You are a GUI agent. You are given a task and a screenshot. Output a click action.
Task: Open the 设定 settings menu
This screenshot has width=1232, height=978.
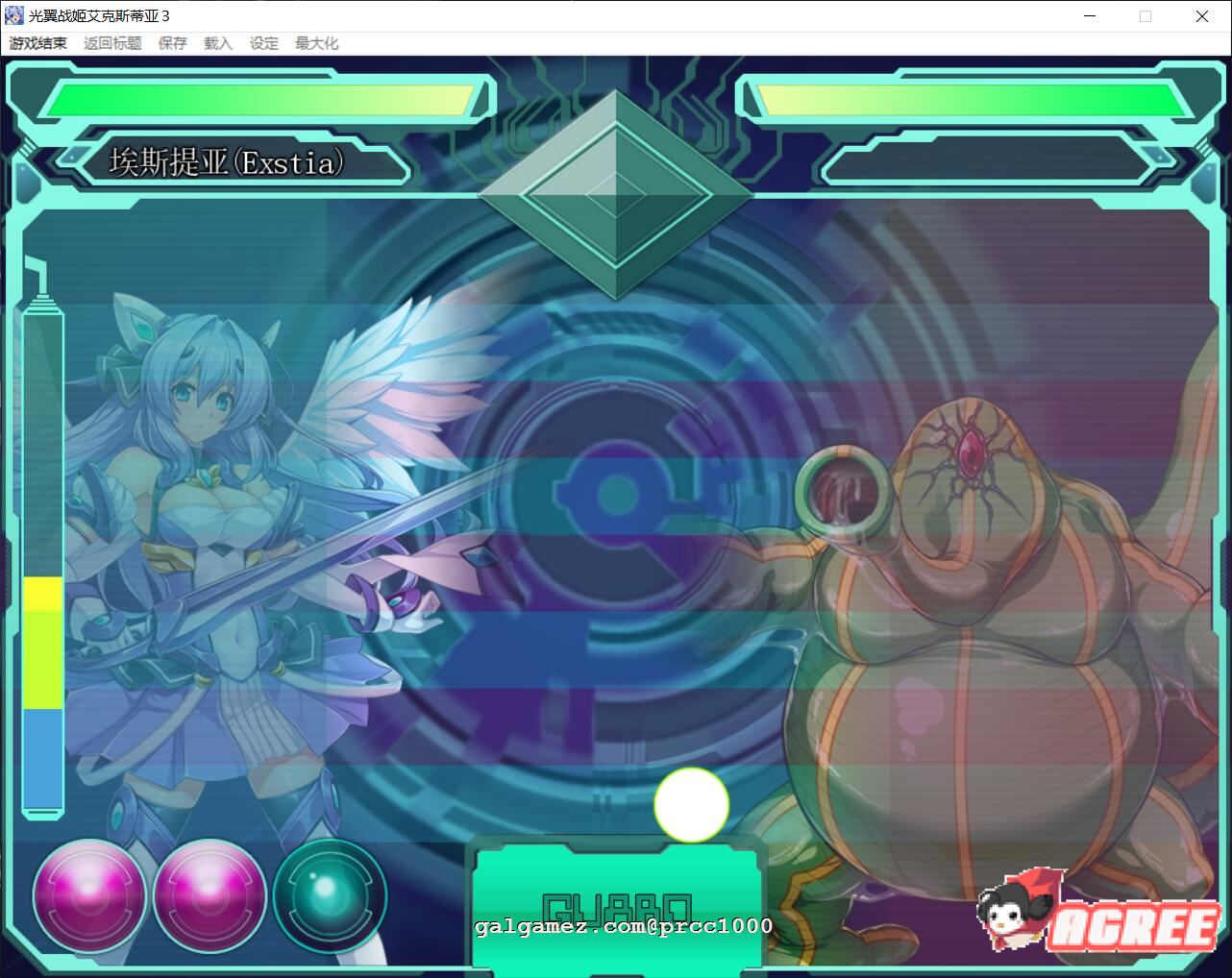coord(264,43)
